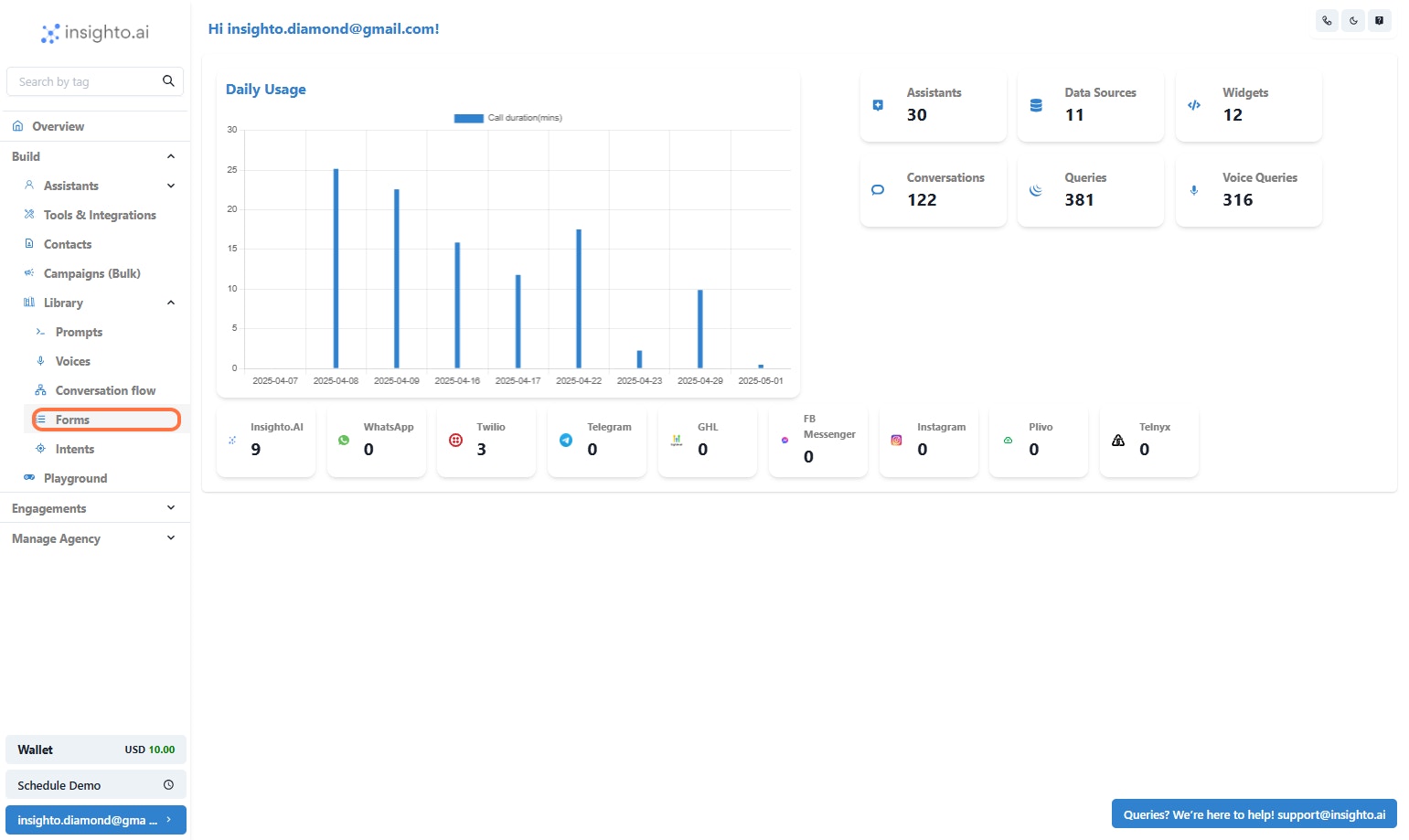
Task: Click the search magnifier icon
Action: (168, 81)
